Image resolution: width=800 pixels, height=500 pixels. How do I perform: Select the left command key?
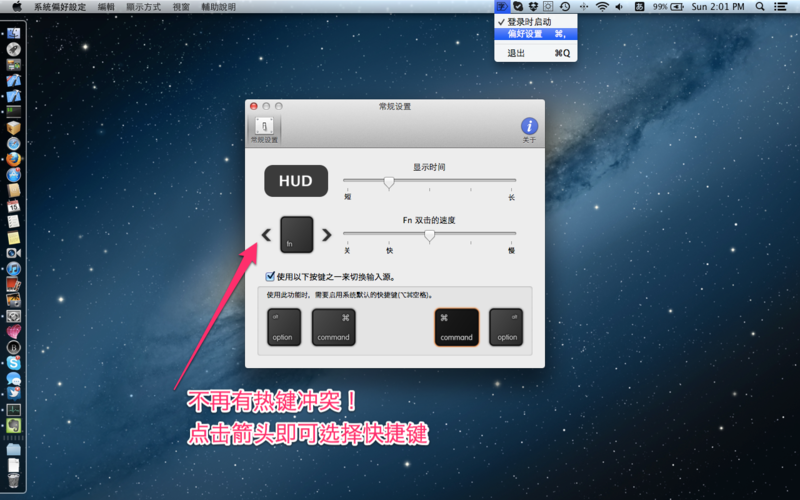(334, 327)
